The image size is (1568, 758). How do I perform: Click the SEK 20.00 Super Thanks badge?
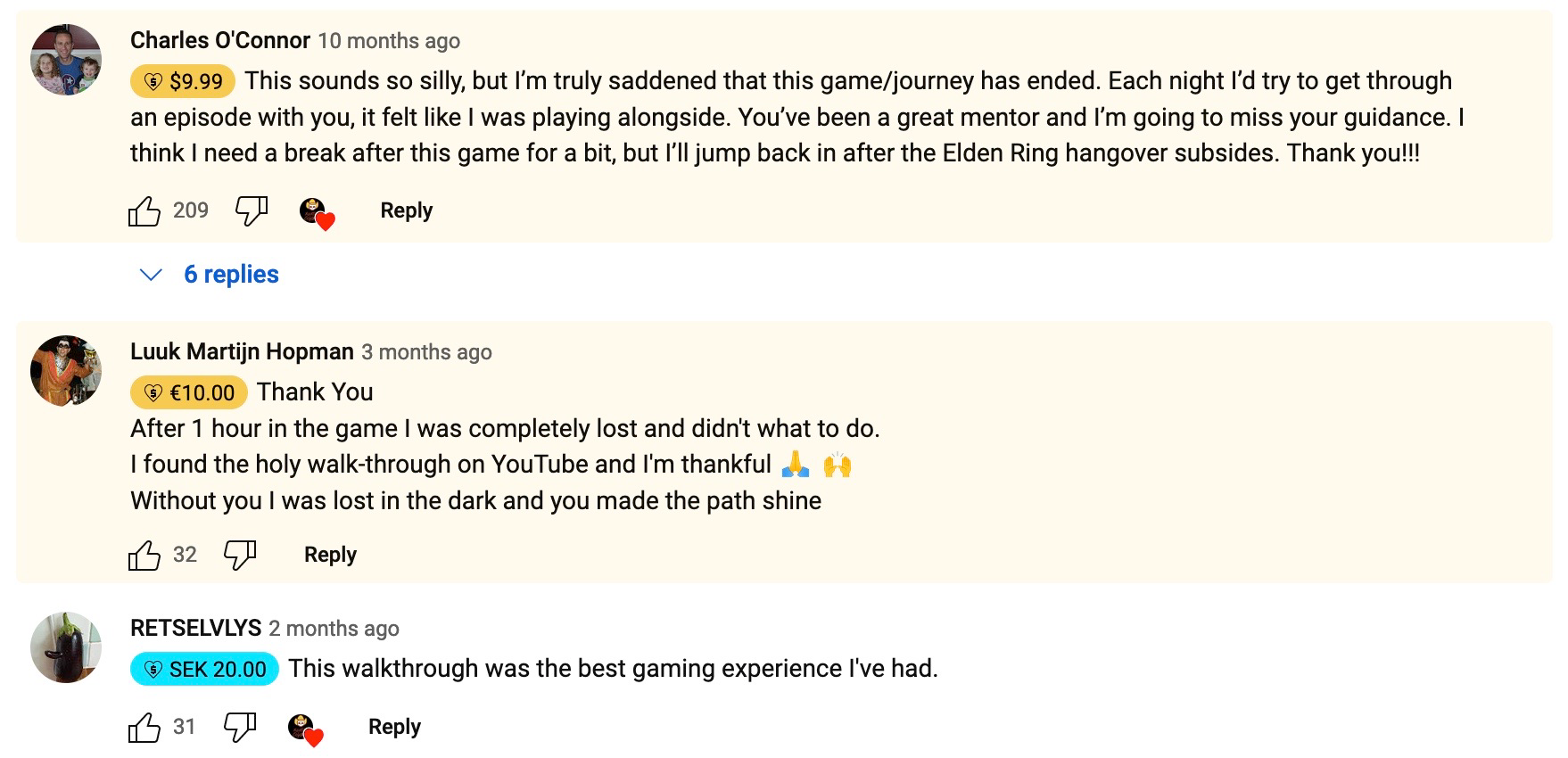(x=204, y=669)
